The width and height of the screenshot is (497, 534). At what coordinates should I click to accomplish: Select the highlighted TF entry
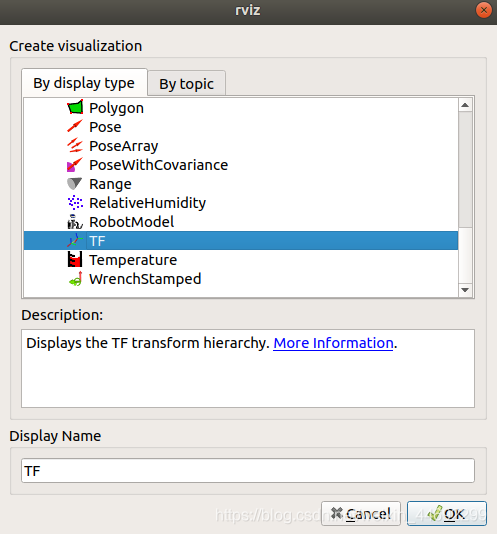[241, 241]
